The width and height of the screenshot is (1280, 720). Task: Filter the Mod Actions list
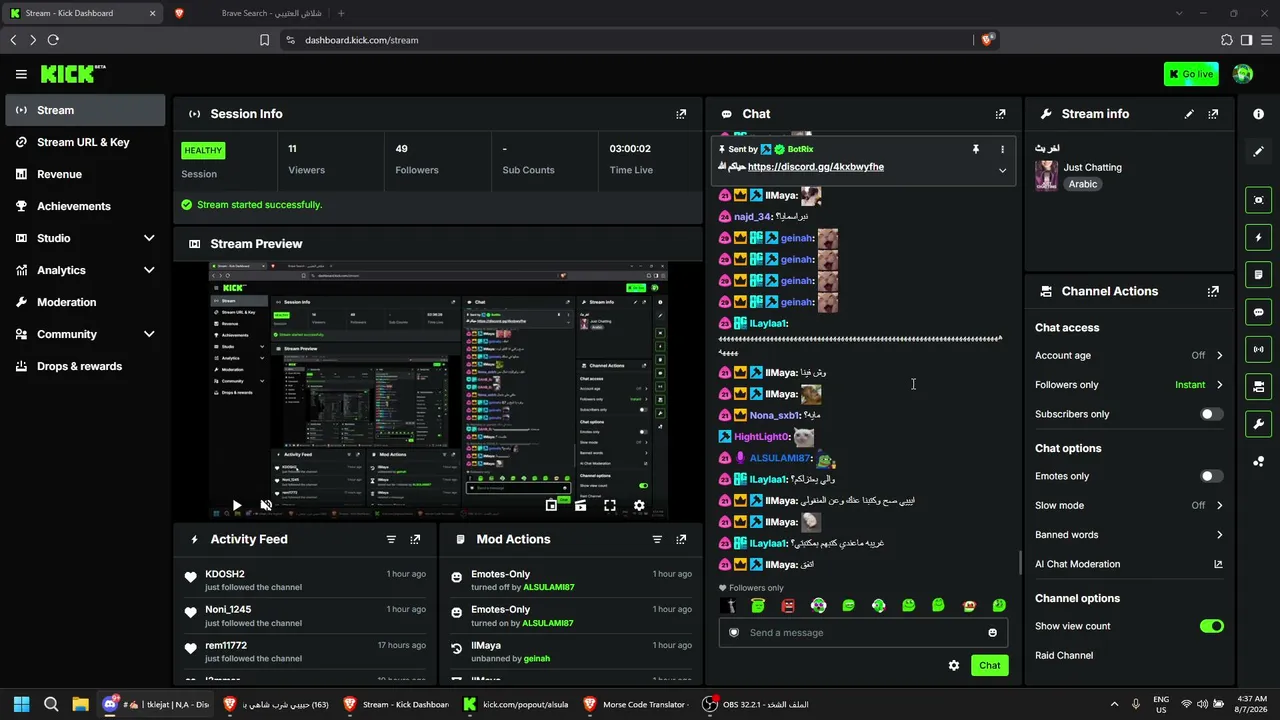tap(657, 539)
